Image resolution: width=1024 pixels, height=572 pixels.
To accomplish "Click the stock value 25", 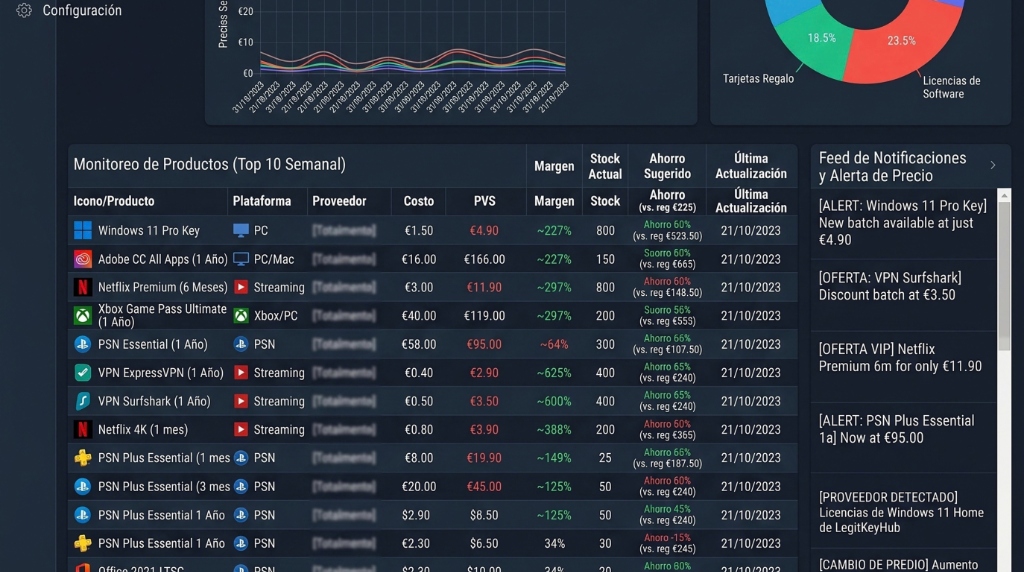I will (605, 458).
